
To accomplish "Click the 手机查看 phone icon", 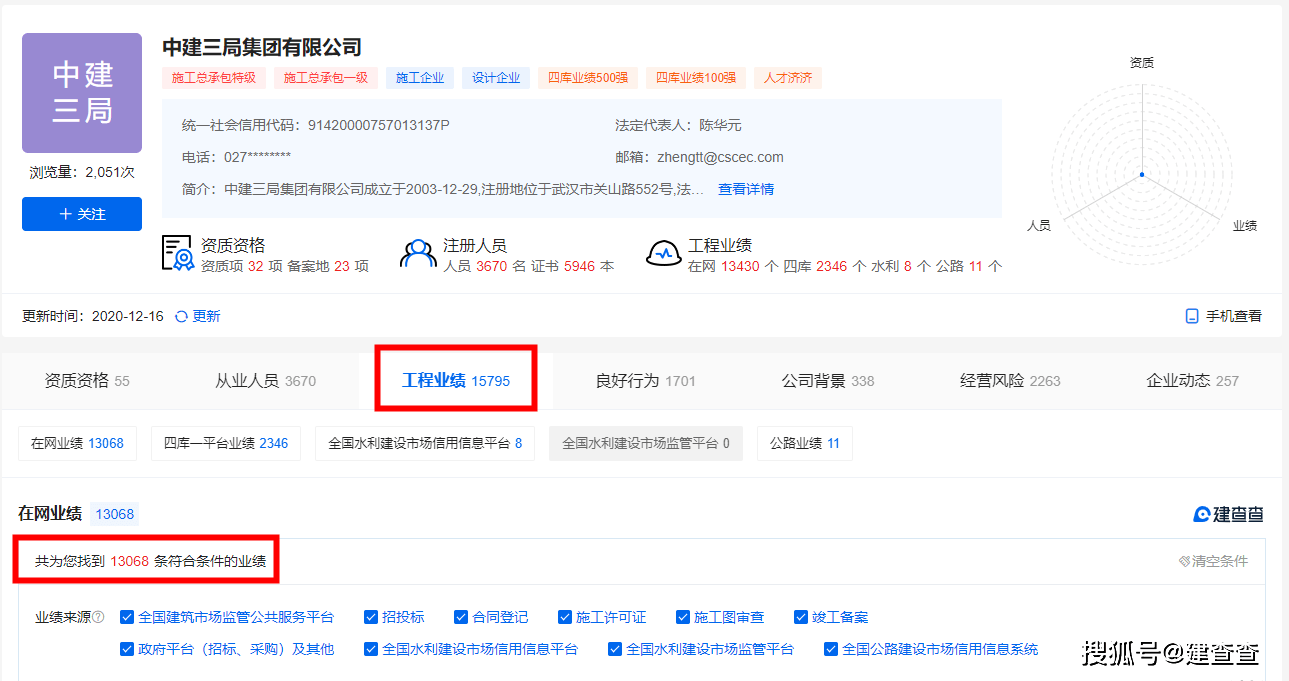I will point(1192,316).
